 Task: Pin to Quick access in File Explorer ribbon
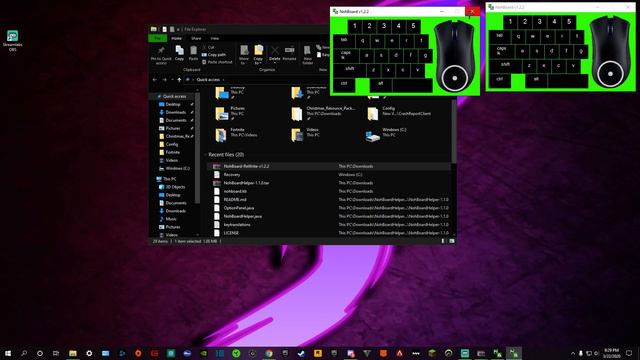(161, 55)
